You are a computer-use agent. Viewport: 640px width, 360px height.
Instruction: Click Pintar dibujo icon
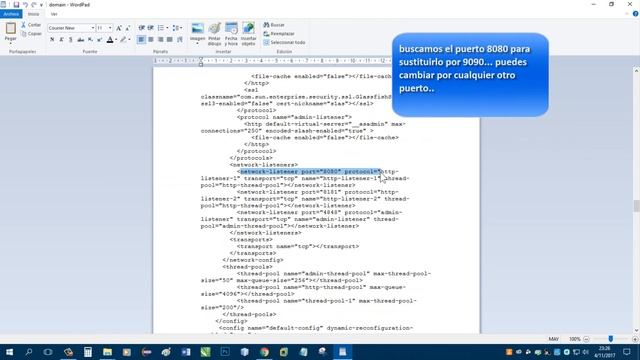(x=214, y=29)
